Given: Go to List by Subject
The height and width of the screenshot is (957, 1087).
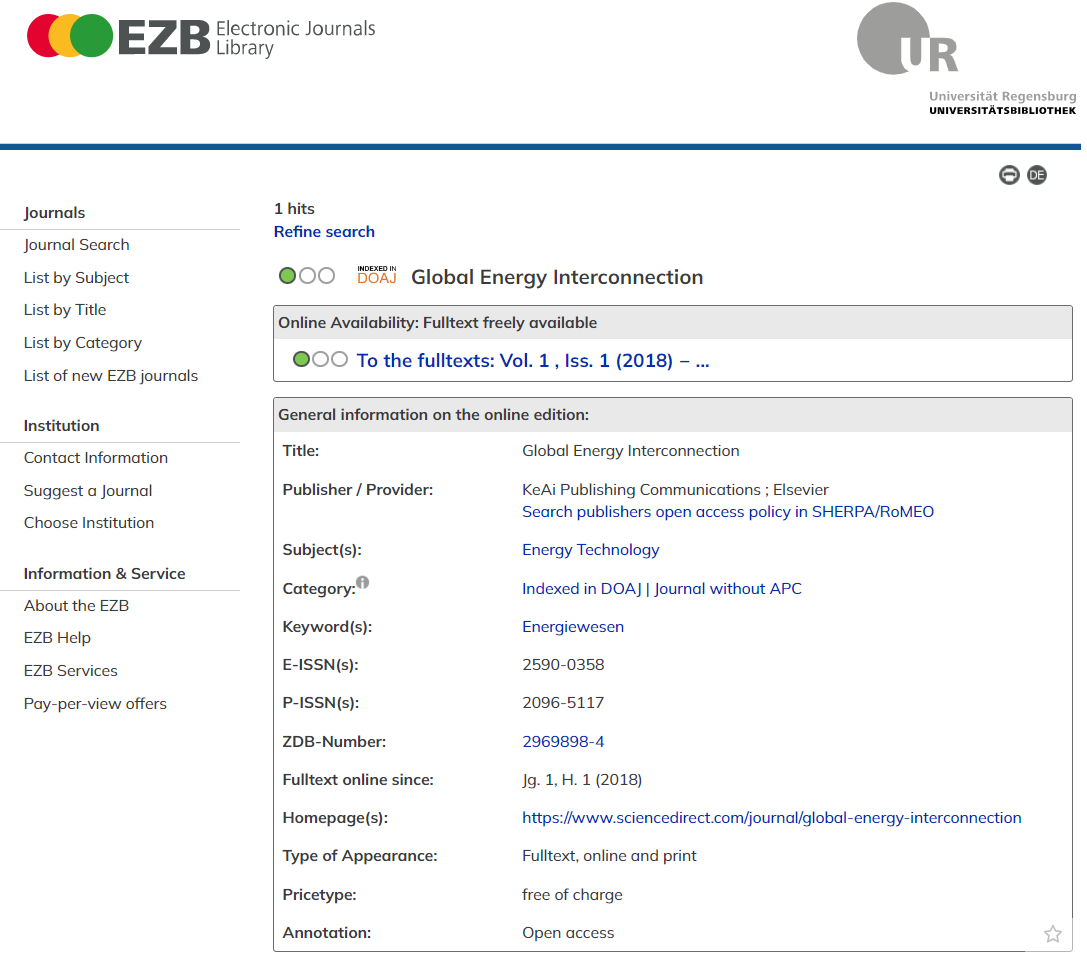Looking at the screenshot, I should click(x=76, y=277).
